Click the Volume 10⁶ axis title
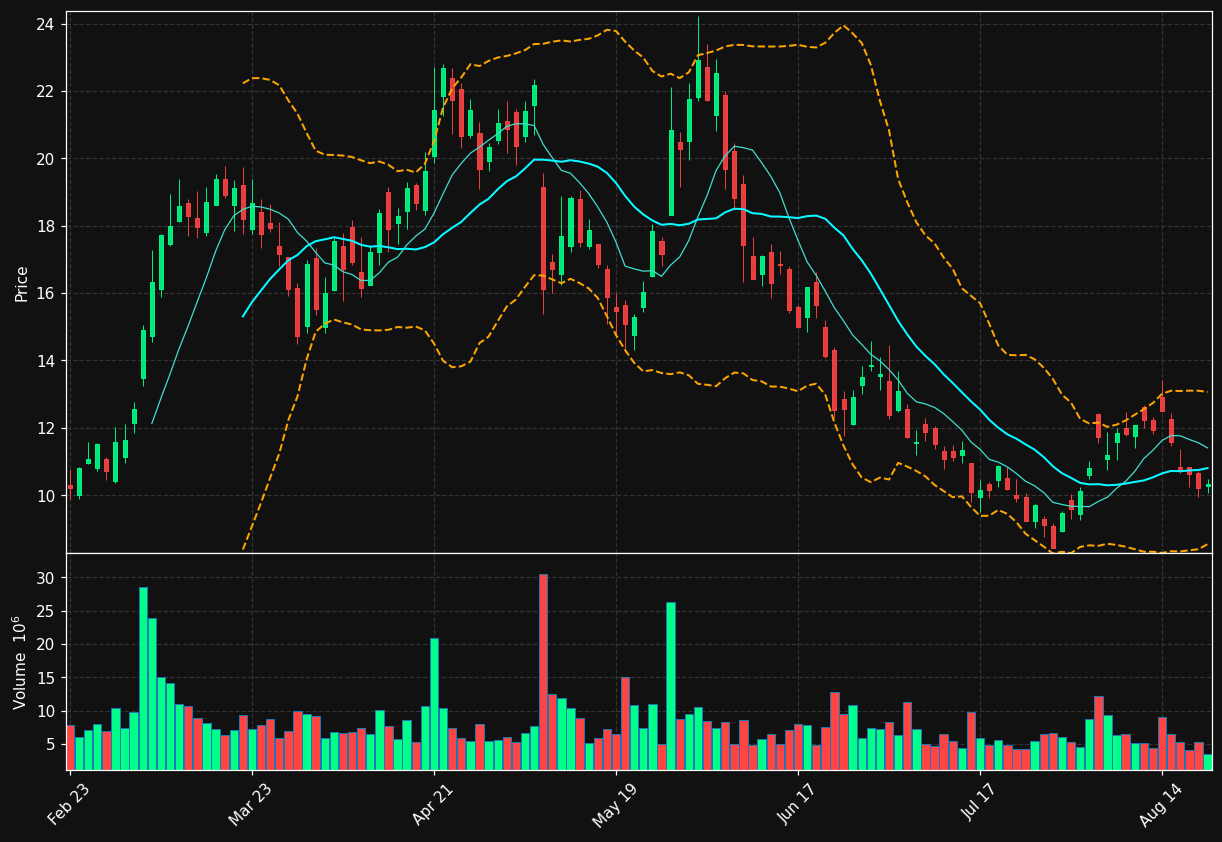The height and width of the screenshot is (842, 1222). [20, 662]
